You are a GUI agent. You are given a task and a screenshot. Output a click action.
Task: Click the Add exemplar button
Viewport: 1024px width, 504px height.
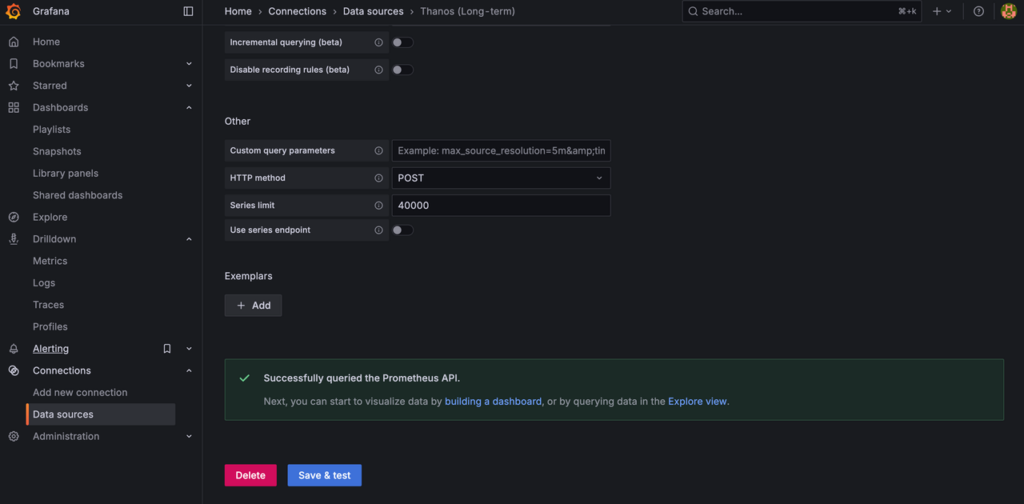(253, 306)
